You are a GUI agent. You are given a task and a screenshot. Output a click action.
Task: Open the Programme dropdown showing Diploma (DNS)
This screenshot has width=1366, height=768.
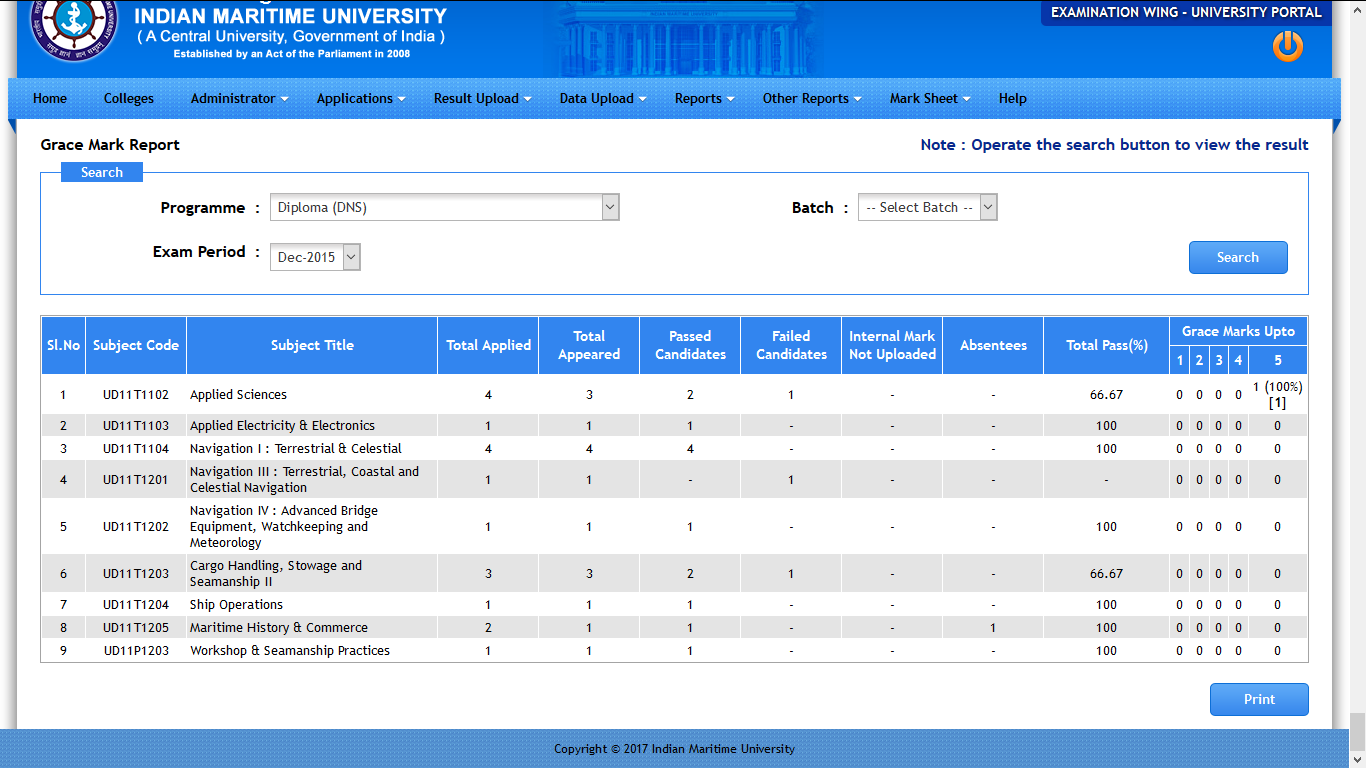(x=445, y=208)
